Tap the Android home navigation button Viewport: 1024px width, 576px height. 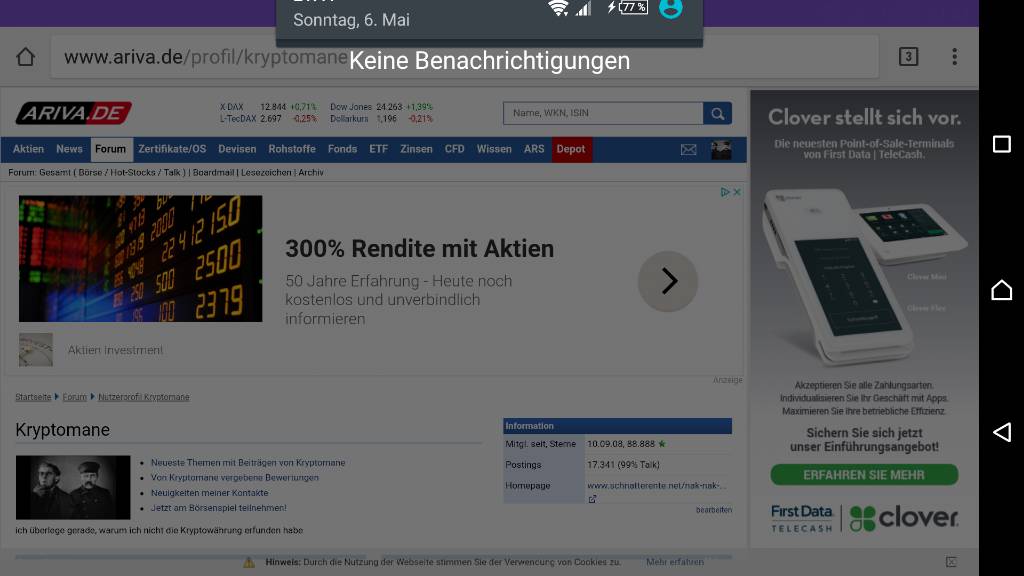click(1001, 289)
